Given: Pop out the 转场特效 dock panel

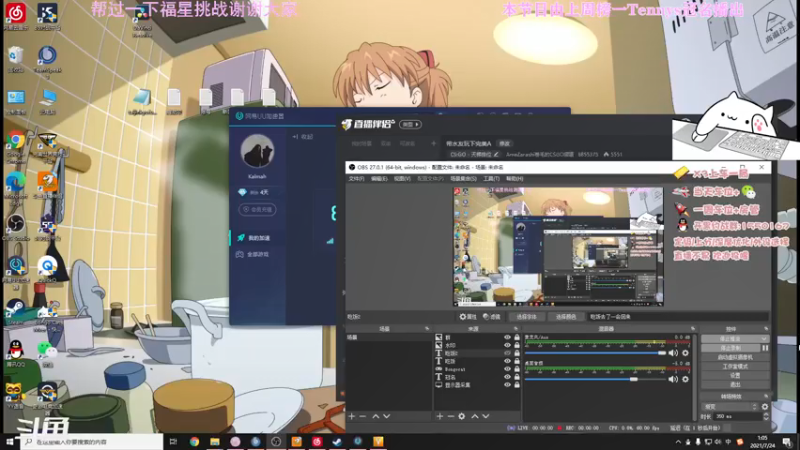Looking at the screenshot, I should click(x=766, y=396).
